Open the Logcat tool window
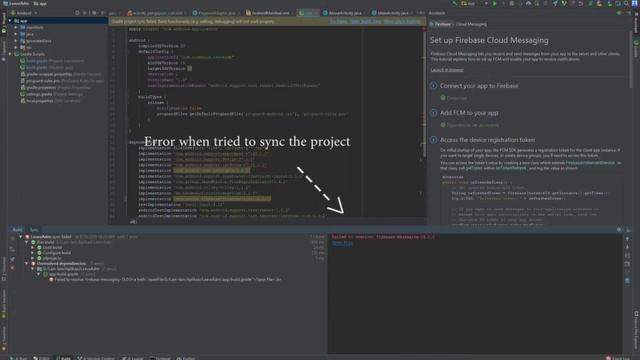Image resolution: width=640 pixels, height=360 pixels. point(133,358)
